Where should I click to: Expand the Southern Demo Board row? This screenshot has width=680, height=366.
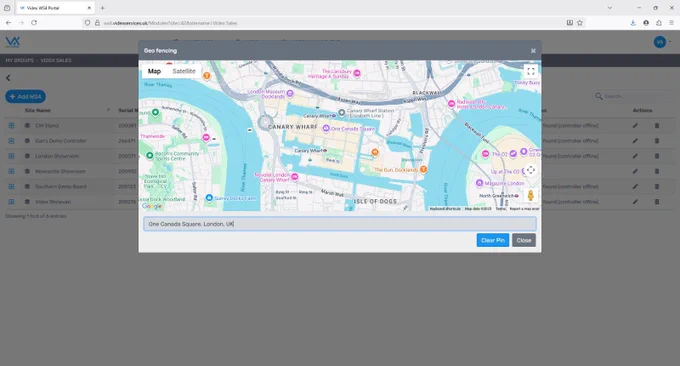[11, 186]
